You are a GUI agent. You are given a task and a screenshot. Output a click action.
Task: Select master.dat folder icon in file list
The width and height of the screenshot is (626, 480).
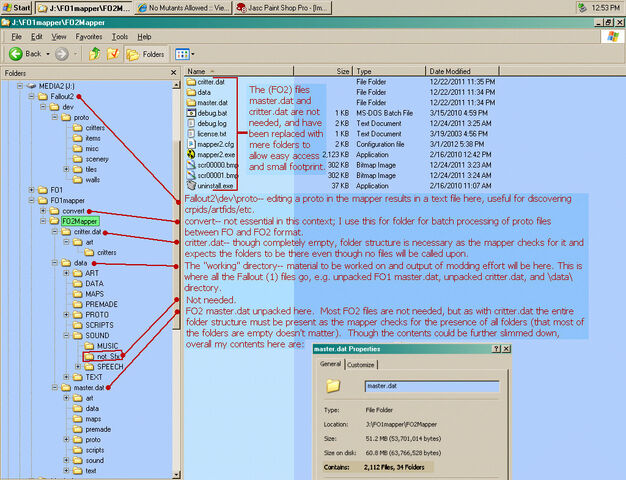(191, 103)
